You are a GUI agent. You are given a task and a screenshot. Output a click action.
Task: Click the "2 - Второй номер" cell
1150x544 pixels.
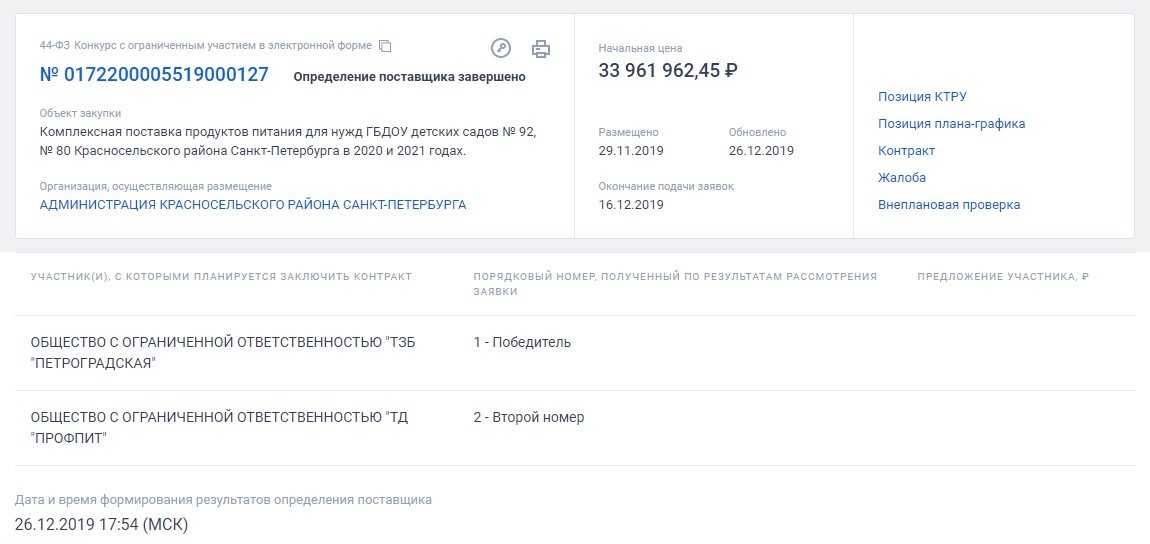coord(528,418)
